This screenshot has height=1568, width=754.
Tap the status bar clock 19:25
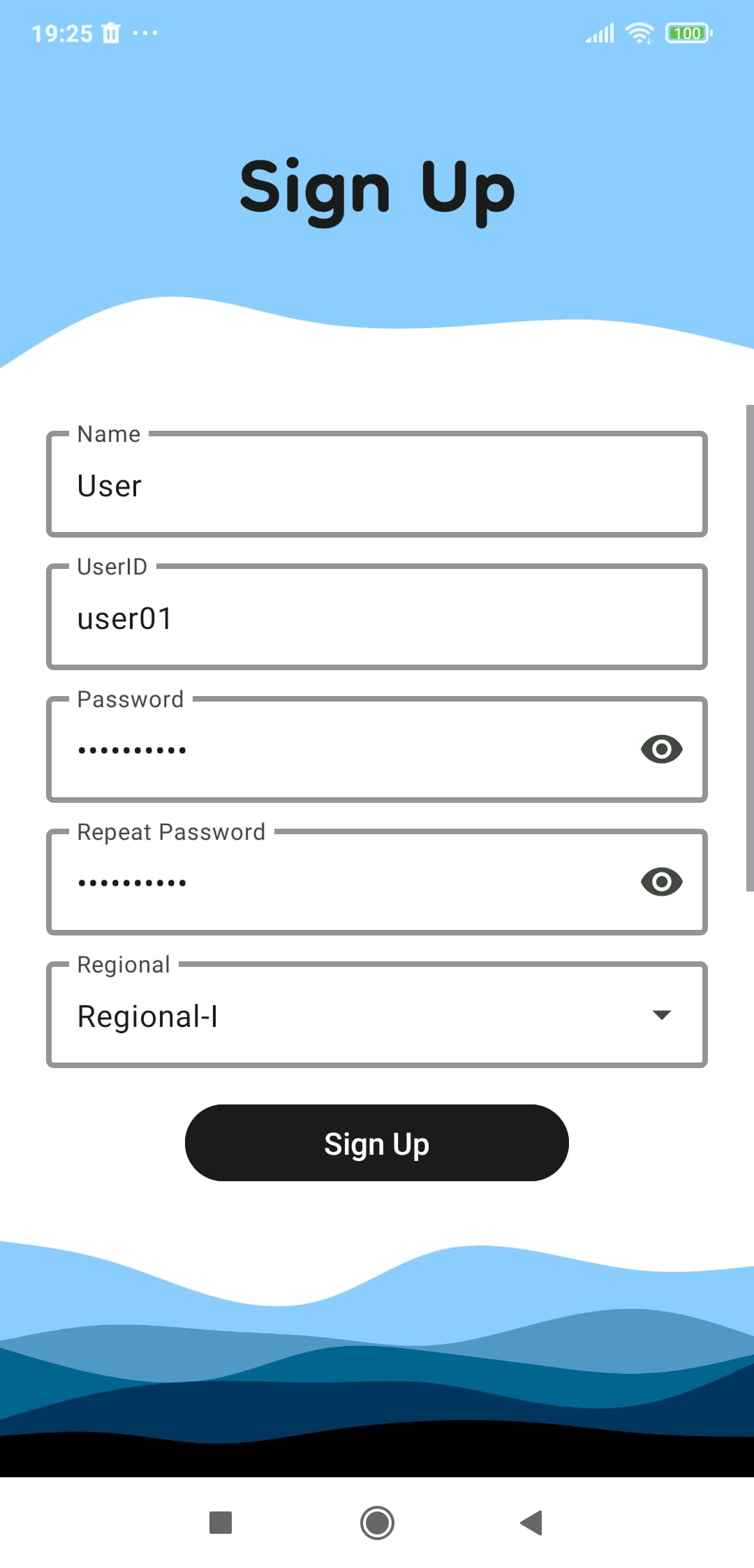click(x=62, y=34)
